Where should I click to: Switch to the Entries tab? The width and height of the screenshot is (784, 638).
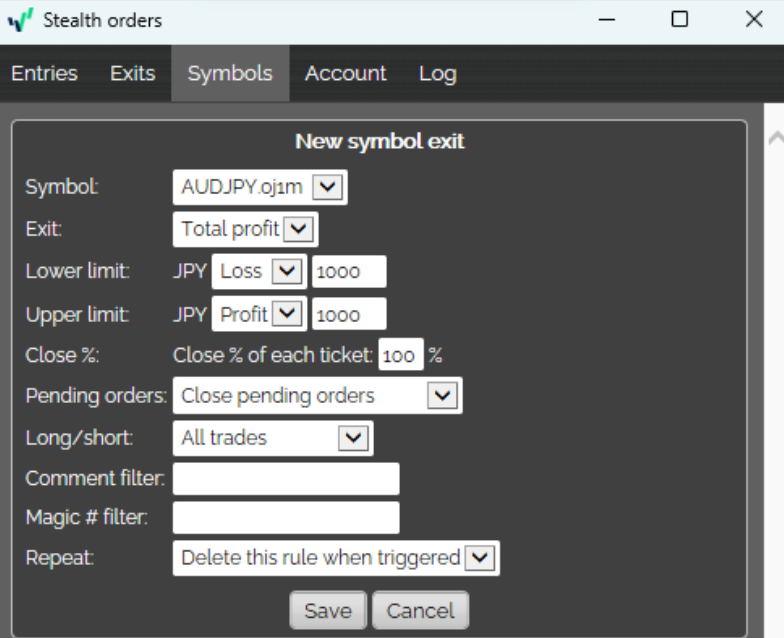(x=44, y=74)
